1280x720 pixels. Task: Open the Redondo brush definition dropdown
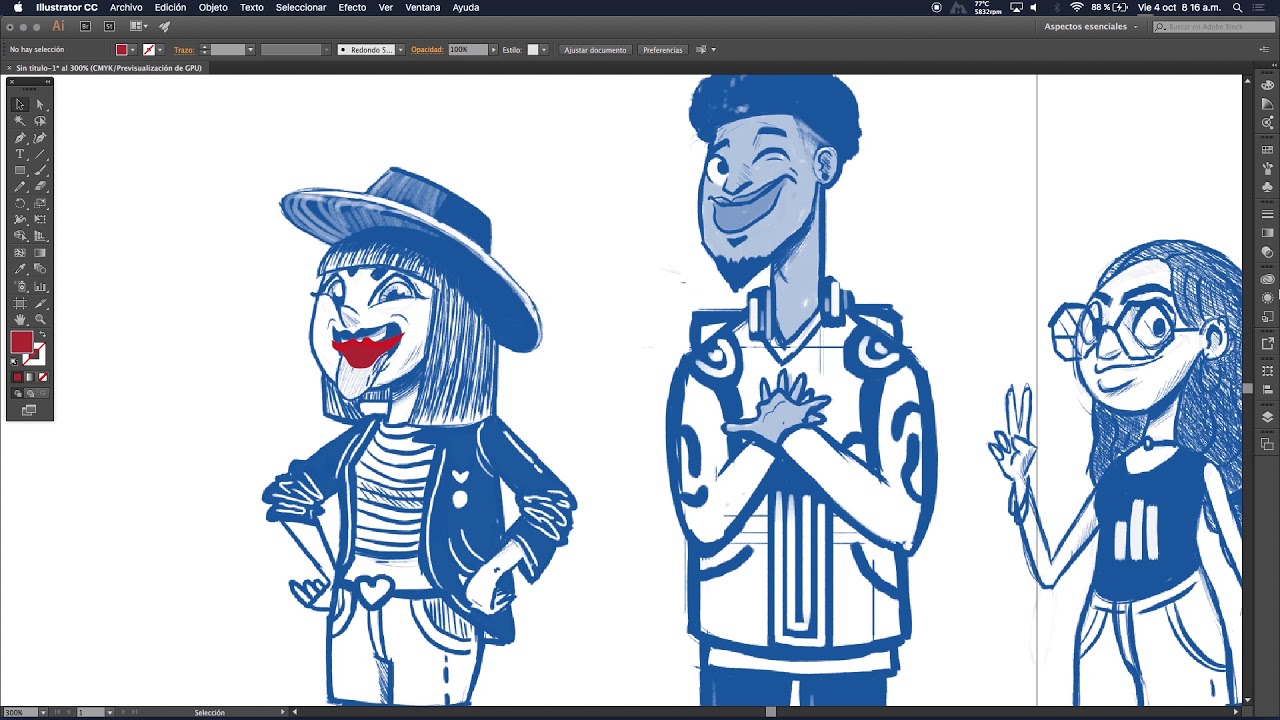(x=401, y=50)
